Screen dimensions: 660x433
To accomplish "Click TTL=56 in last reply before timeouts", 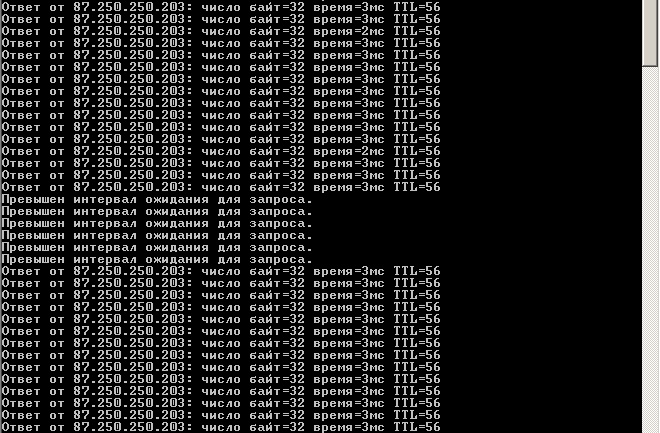I will tap(417, 187).
